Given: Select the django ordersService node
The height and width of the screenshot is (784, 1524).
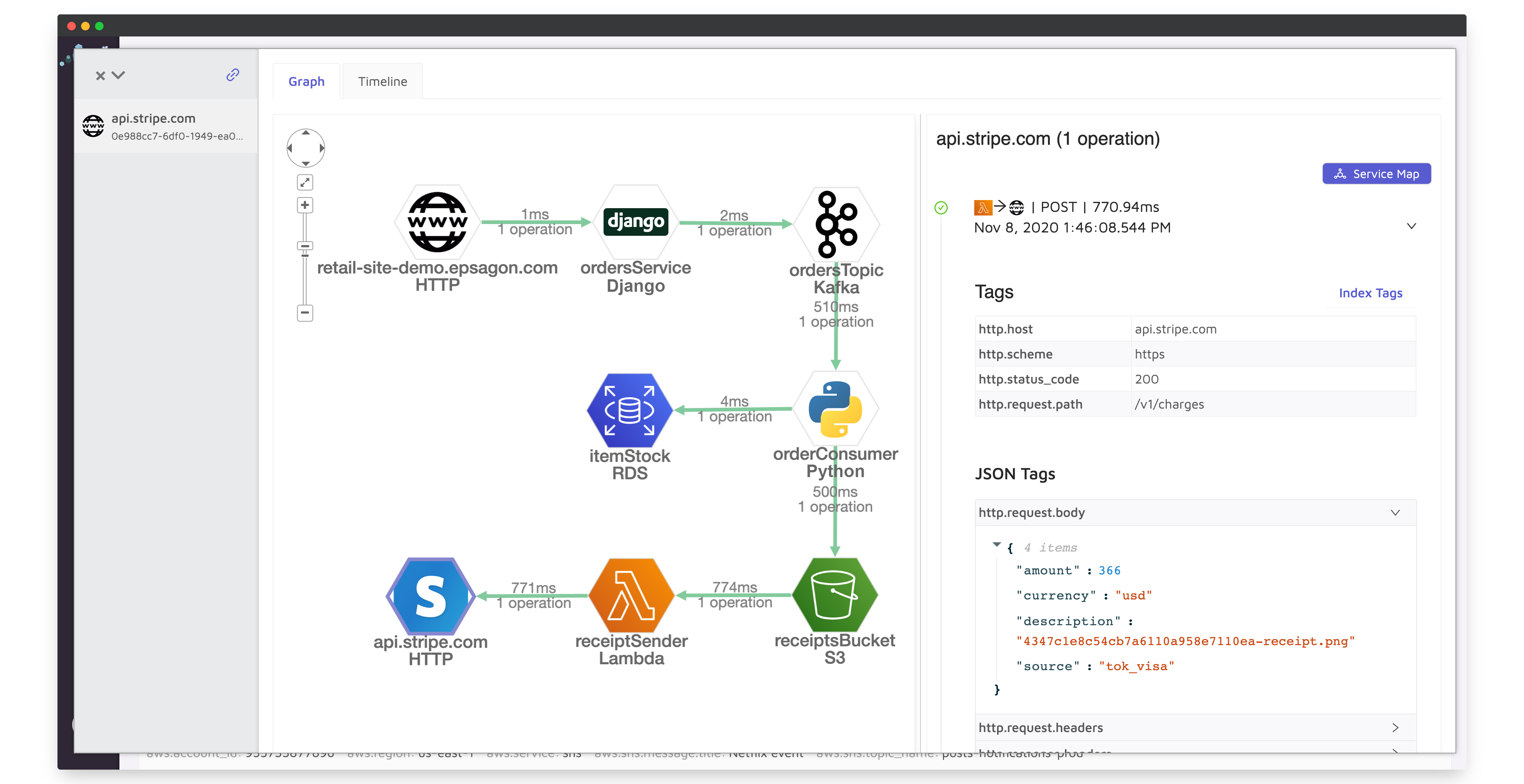Looking at the screenshot, I should pyautogui.click(x=635, y=222).
